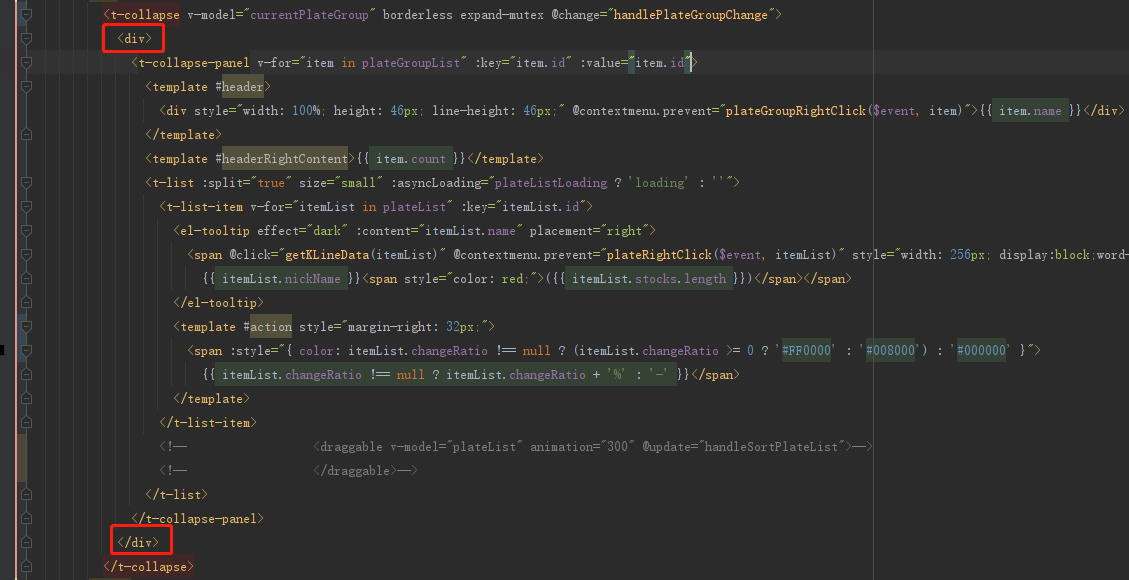Click the borderless attribute
The image size is (1129, 580).
[x=418, y=15]
